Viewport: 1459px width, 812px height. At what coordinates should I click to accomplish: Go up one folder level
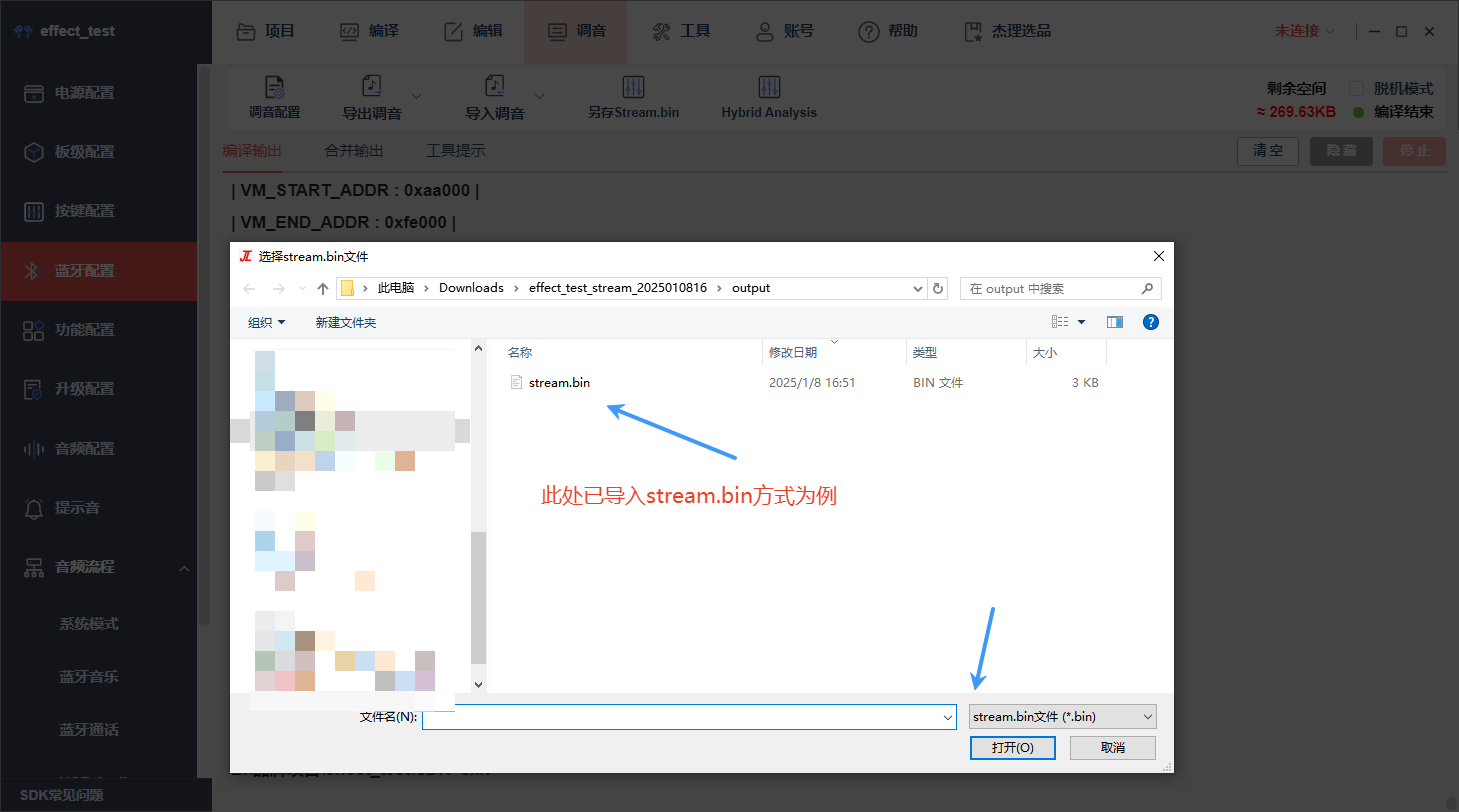point(323,288)
